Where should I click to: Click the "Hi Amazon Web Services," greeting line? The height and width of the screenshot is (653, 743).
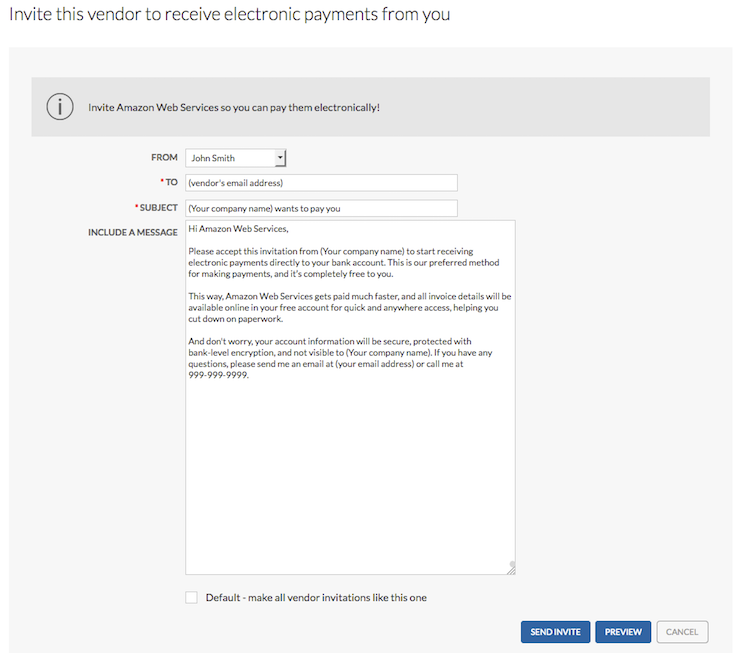pos(238,229)
